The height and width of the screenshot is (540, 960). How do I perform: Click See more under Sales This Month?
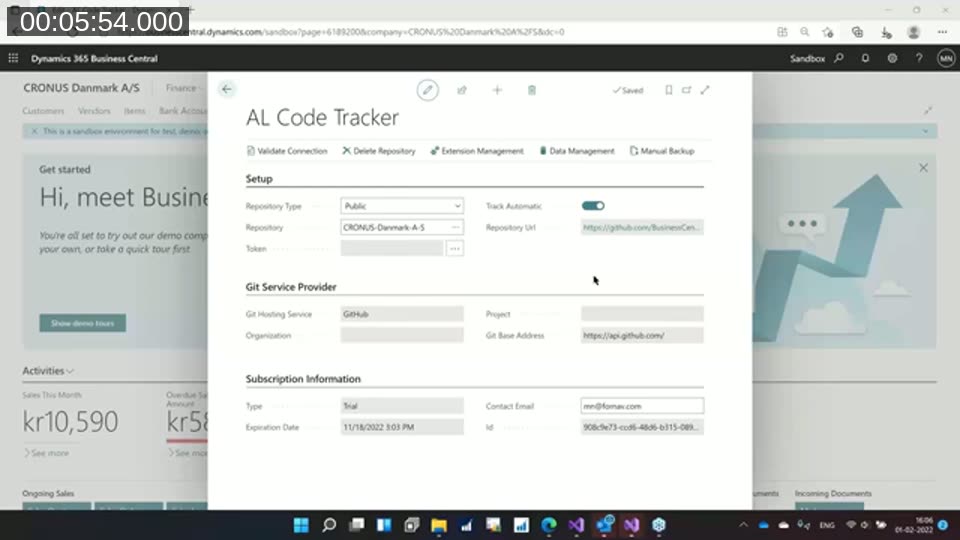pyautogui.click(x=47, y=453)
